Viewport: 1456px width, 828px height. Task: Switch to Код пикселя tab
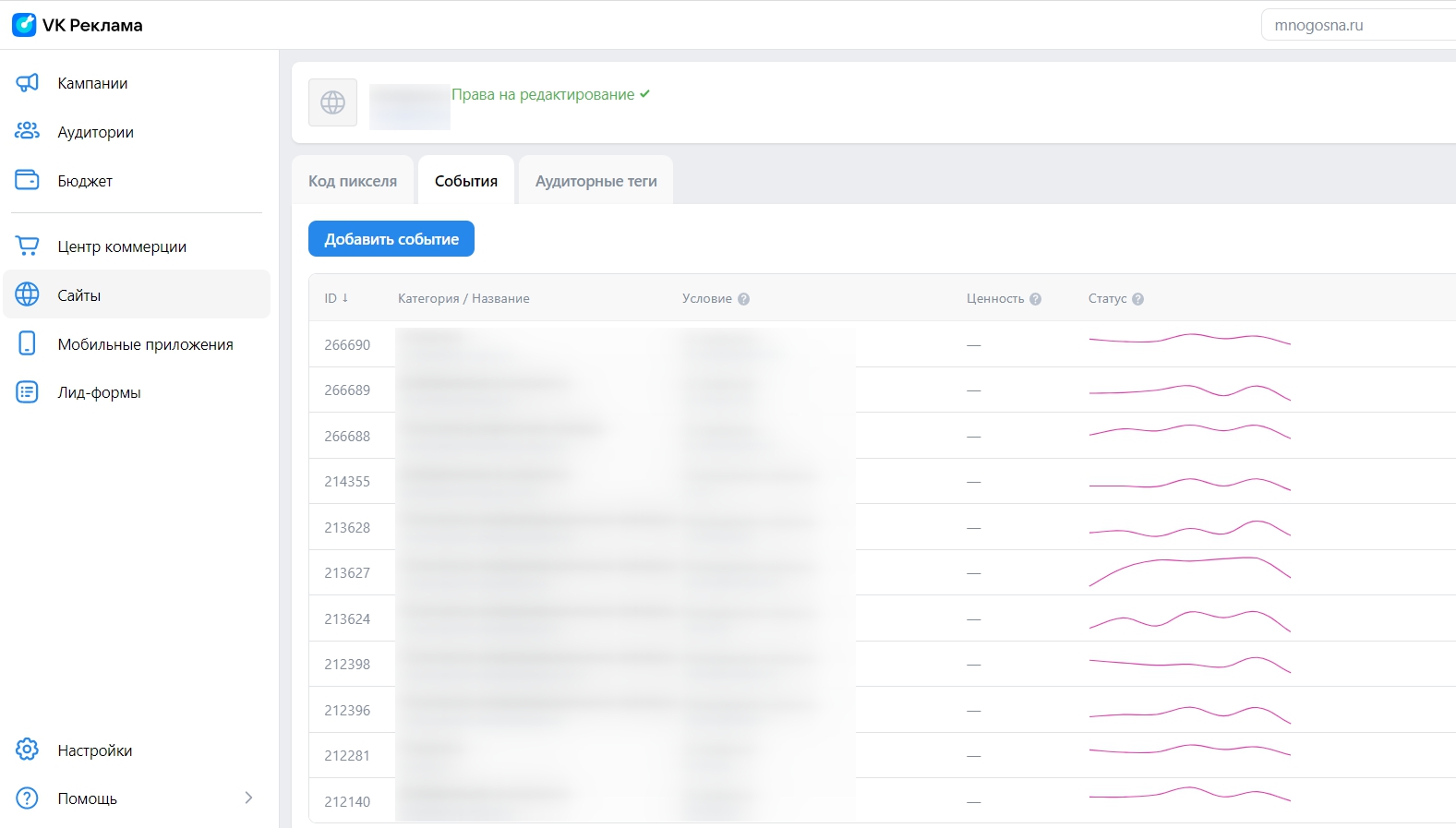(353, 181)
